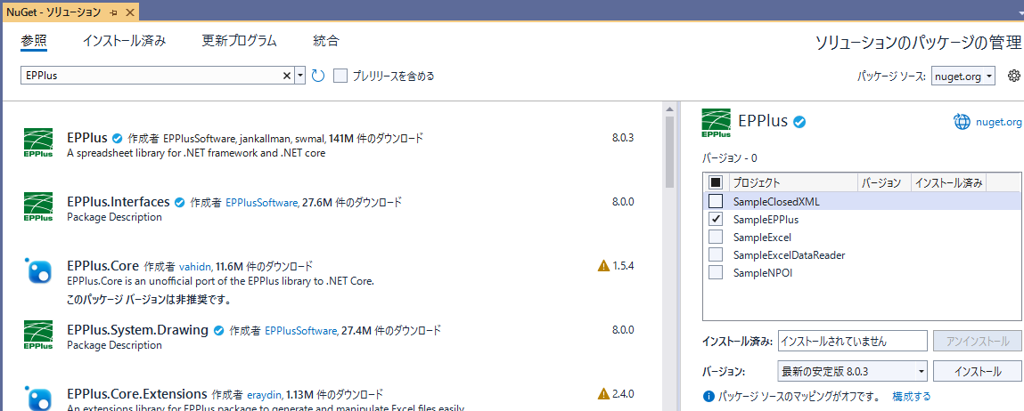1024x411 pixels.
Task: Open the nuget.org link in details pane
Action: click(999, 122)
